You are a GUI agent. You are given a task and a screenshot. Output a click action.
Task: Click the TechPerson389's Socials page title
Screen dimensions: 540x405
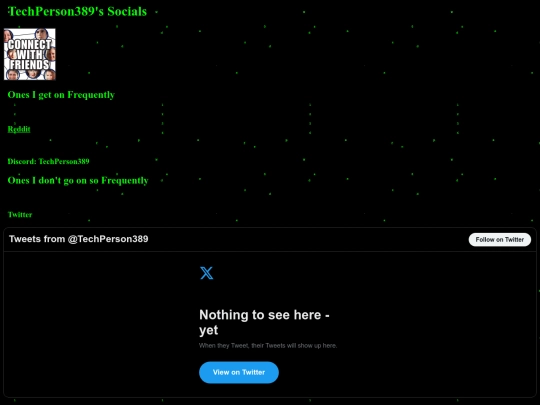tap(77, 11)
